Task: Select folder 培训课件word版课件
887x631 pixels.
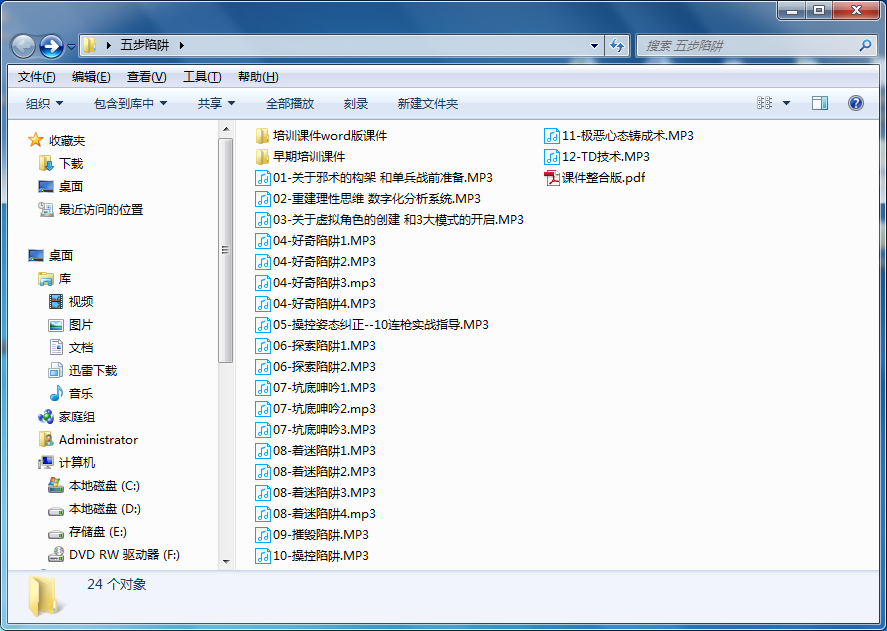Action: point(321,135)
